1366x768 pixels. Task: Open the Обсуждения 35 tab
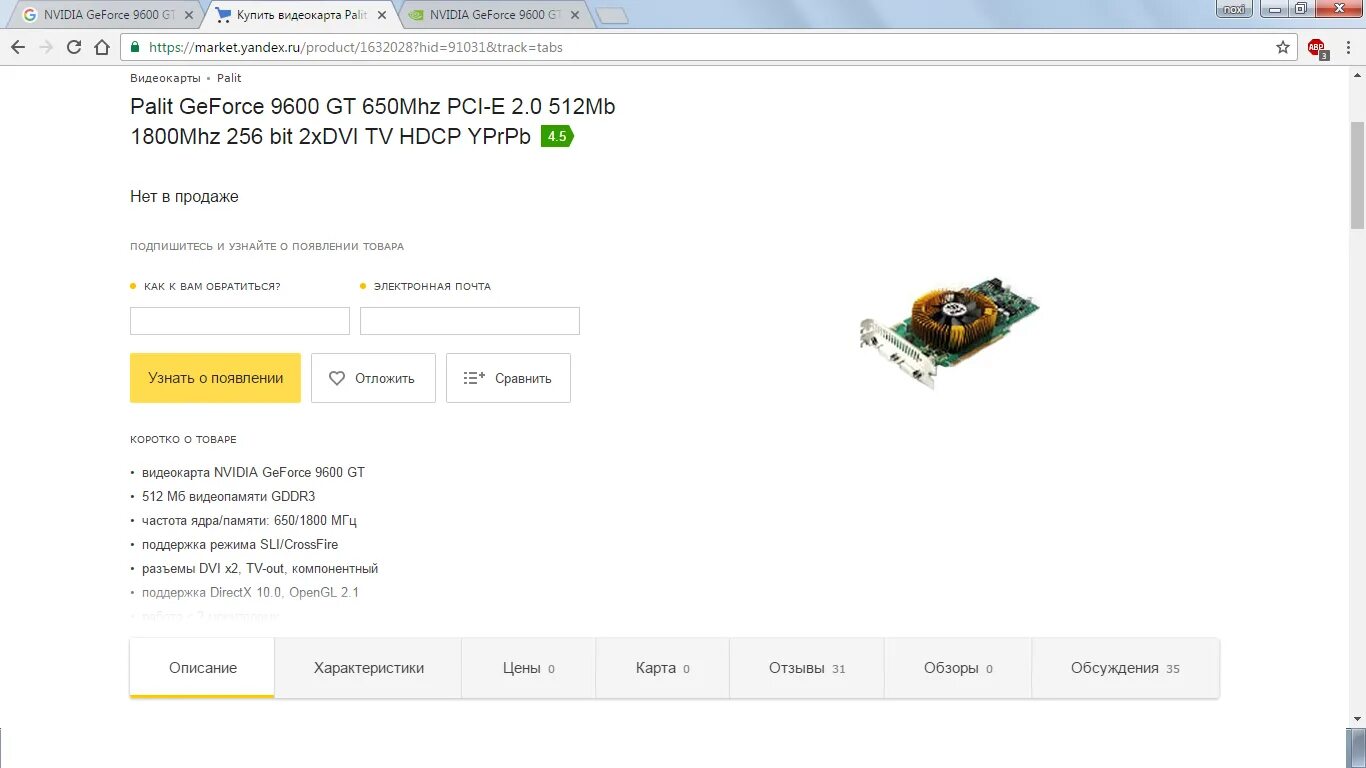(1125, 668)
